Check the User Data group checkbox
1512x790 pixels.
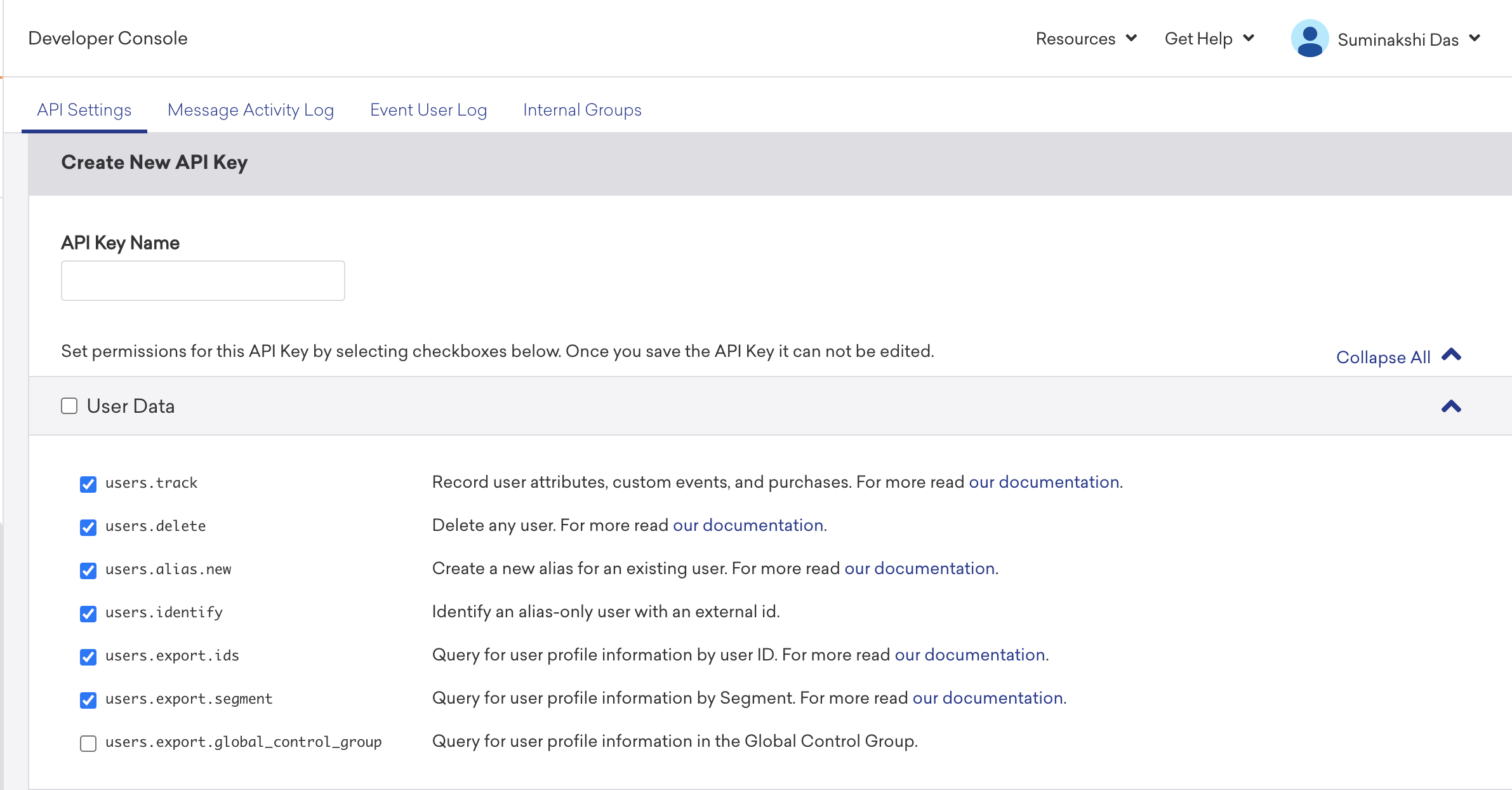pyautogui.click(x=69, y=406)
